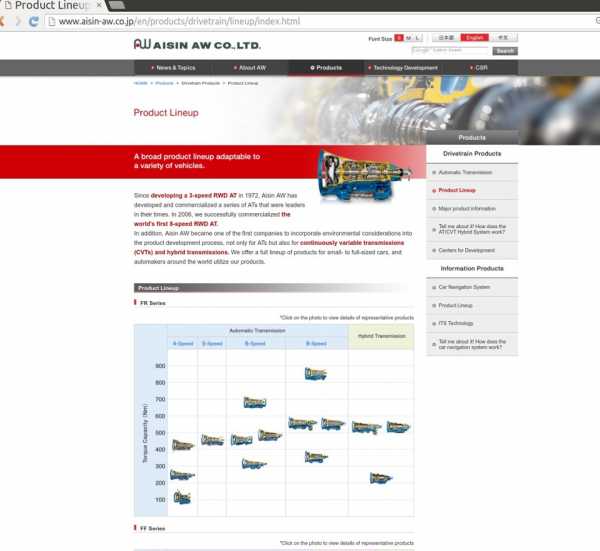The width and height of the screenshot is (600, 551).
Task: Set font size to medium (M)
Action: click(409, 38)
